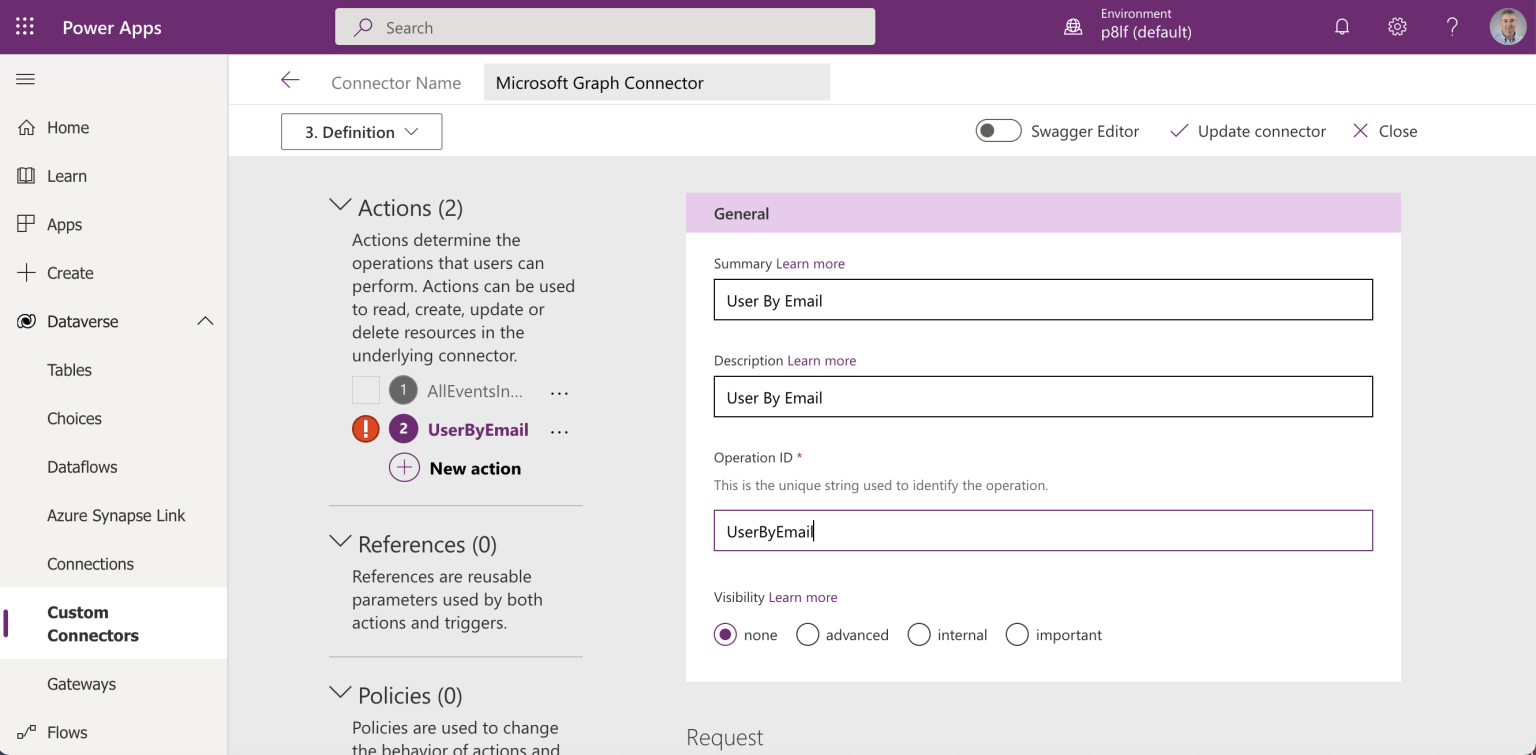Click the red error icon next to UserByEmail
This screenshot has width=1536, height=755.
point(366,429)
